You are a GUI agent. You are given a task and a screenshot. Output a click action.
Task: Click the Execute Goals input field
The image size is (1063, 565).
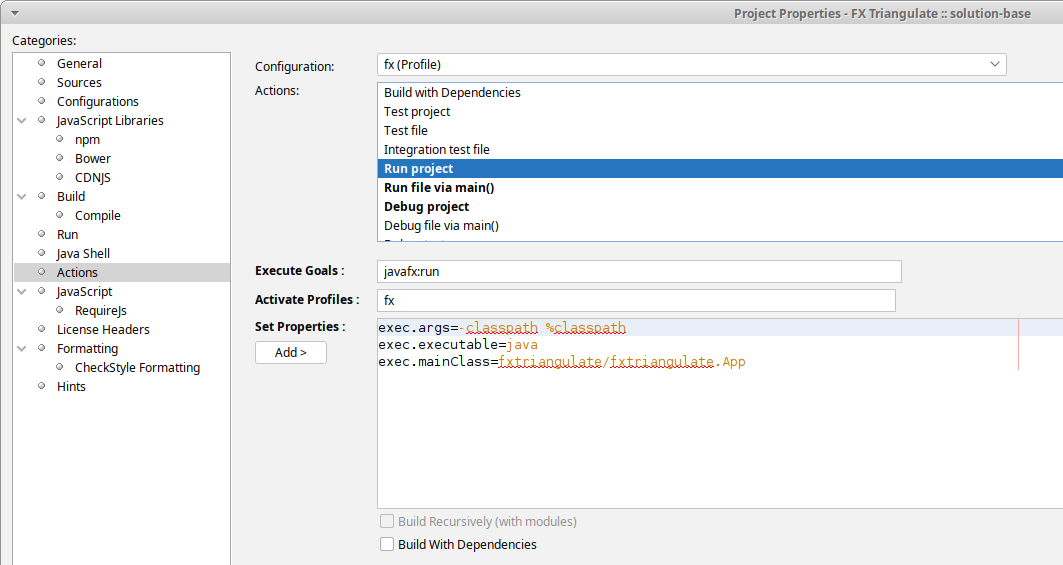coord(639,271)
